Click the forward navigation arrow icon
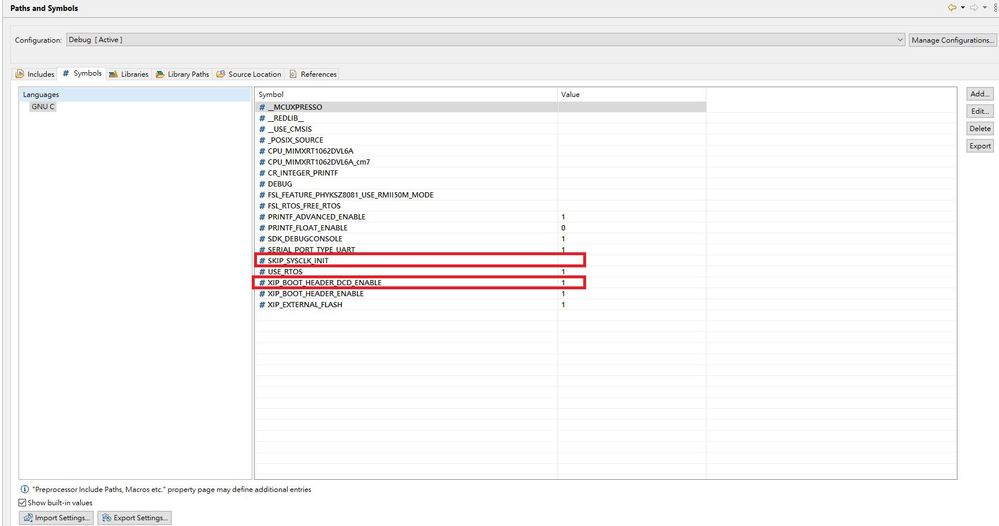 (x=974, y=8)
